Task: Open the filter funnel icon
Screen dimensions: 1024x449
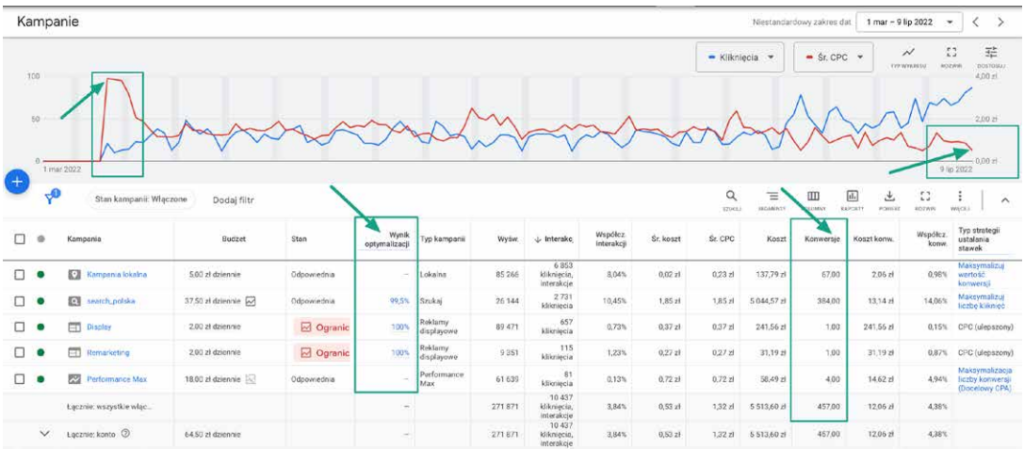Action: click(x=52, y=199)
